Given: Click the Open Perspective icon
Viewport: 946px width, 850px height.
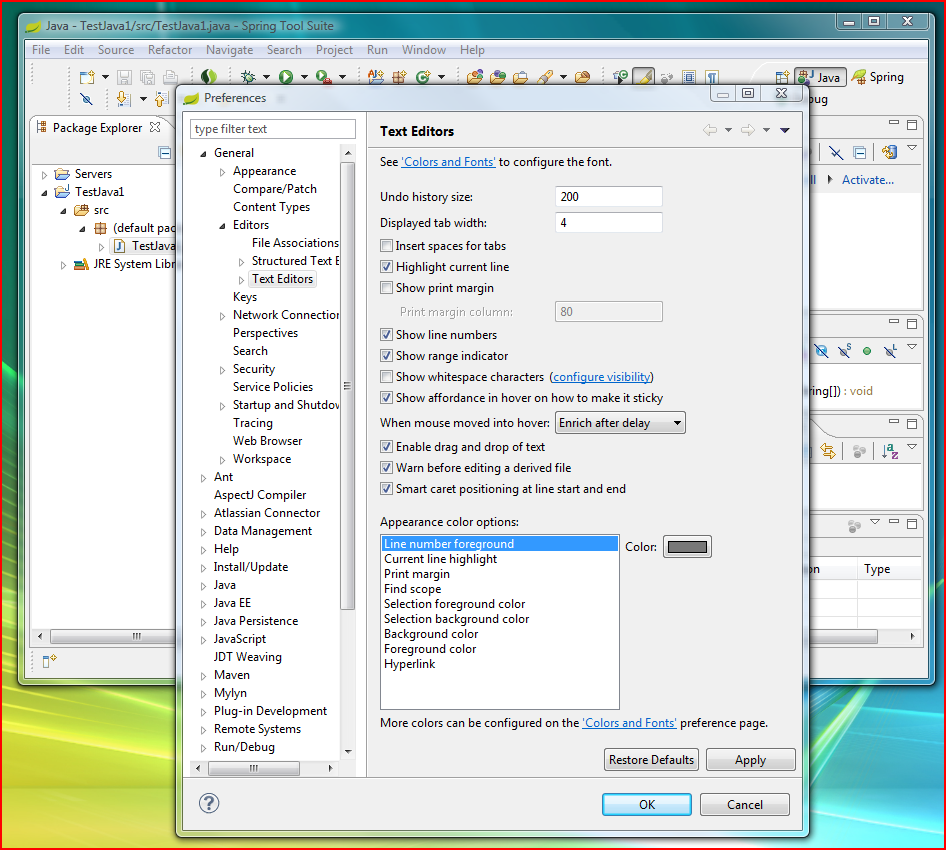Looking at the screenshot, I should click(782, 77).
